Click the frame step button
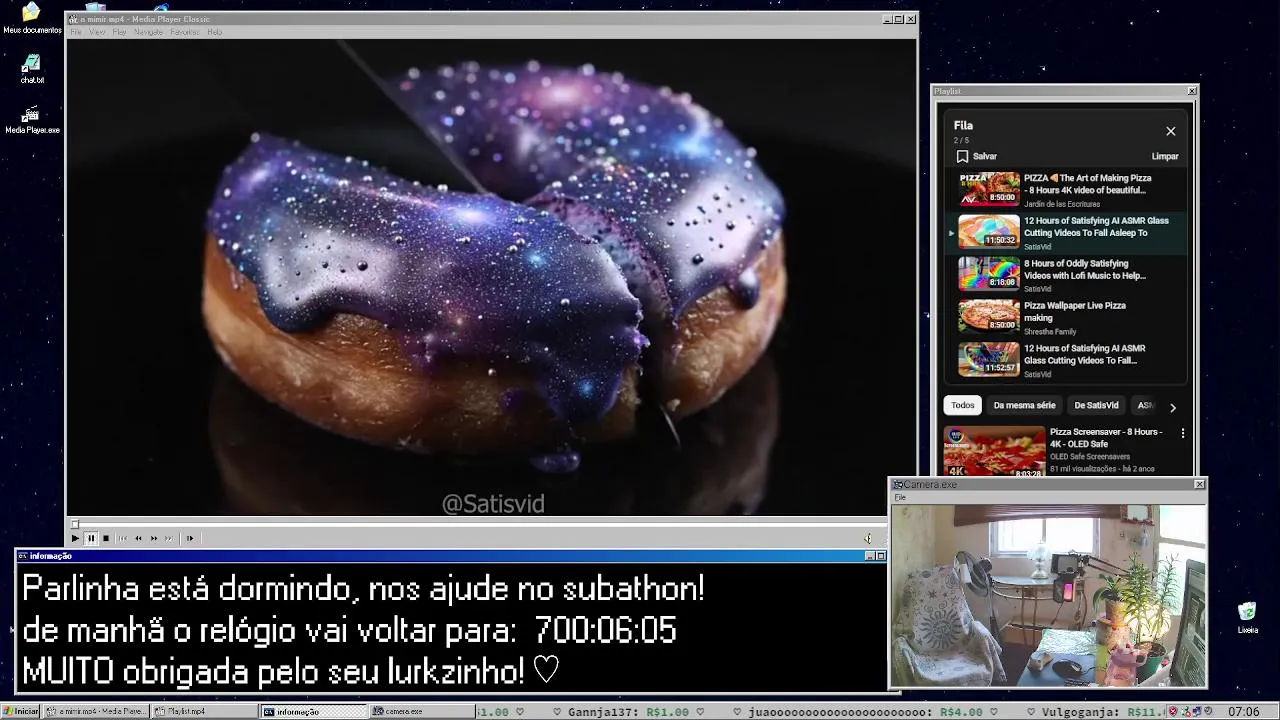 coord(190,538)
